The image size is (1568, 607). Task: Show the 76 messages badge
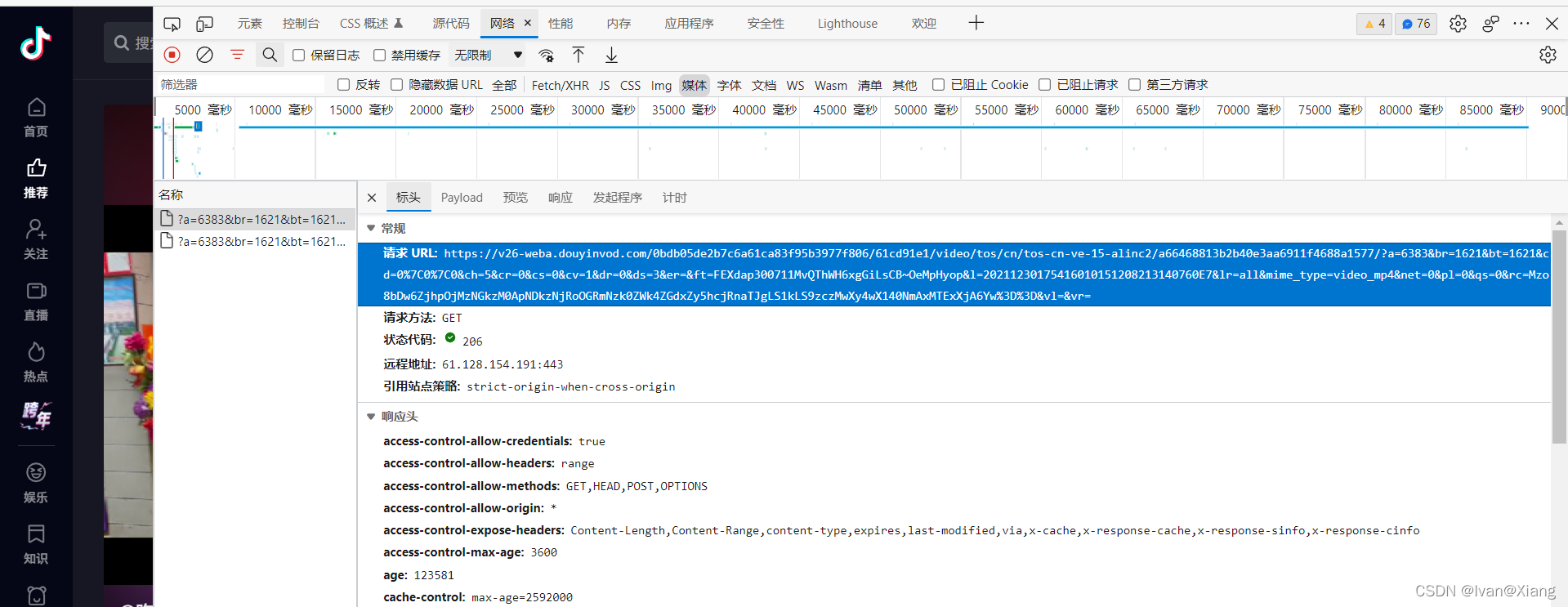[1416, 24]
